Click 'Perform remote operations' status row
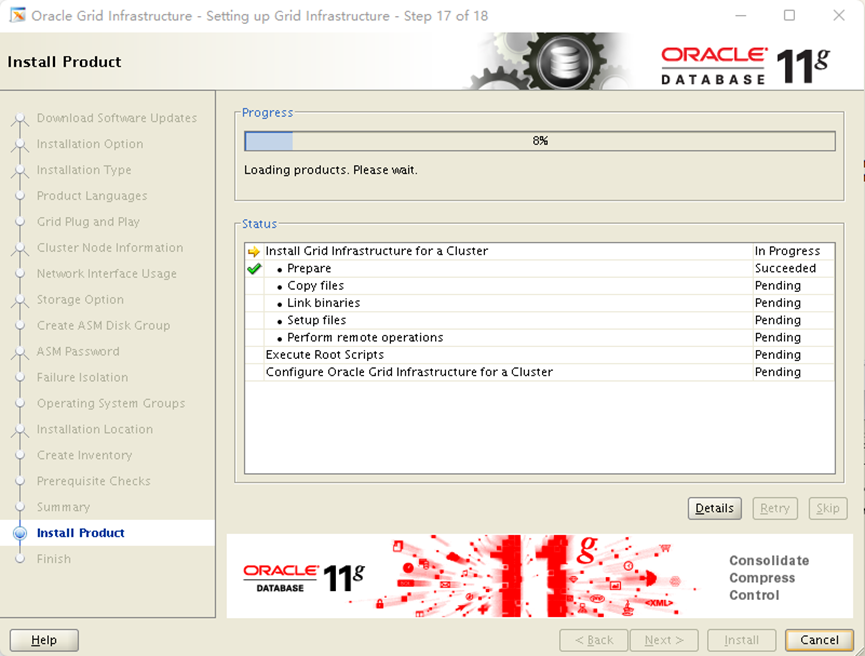Image resolution: width=865 pixels, height=656 pixels. 540,338
